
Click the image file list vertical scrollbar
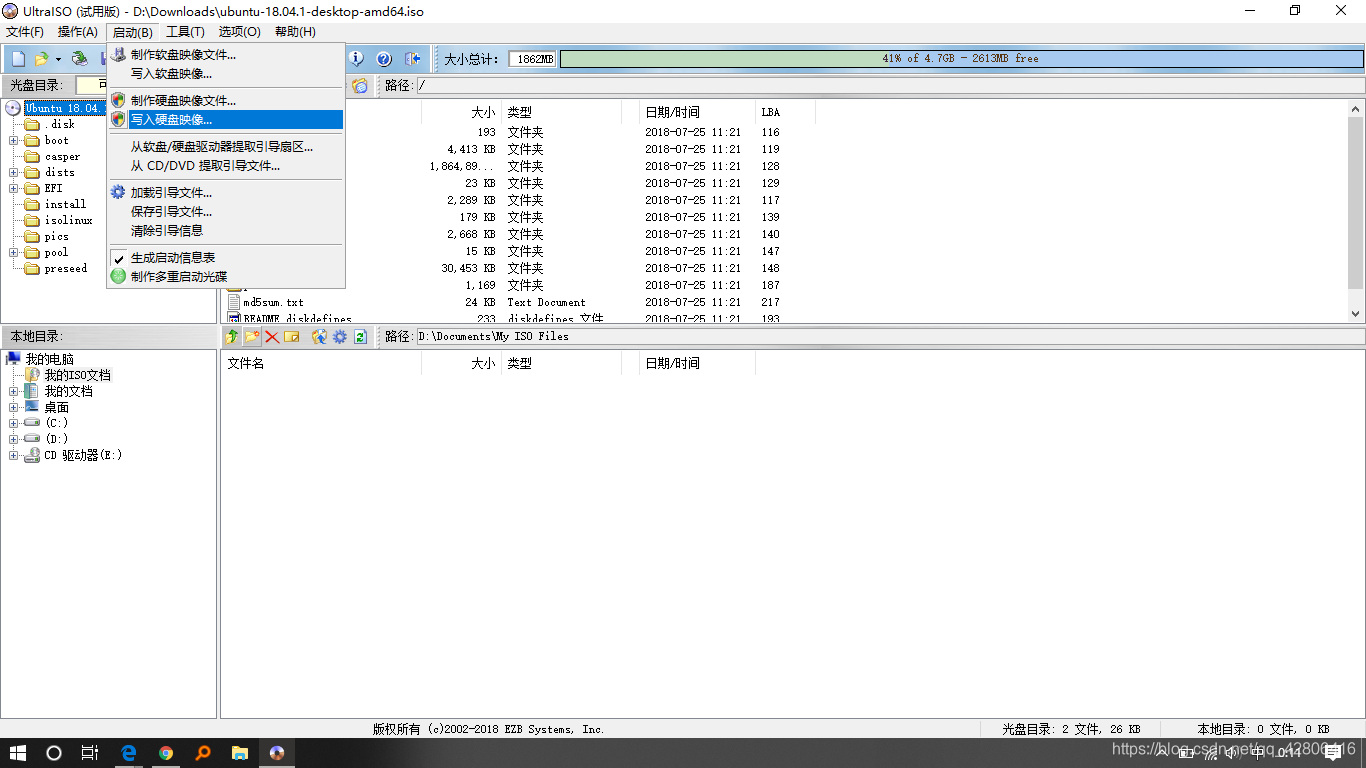coord(1357,212)
